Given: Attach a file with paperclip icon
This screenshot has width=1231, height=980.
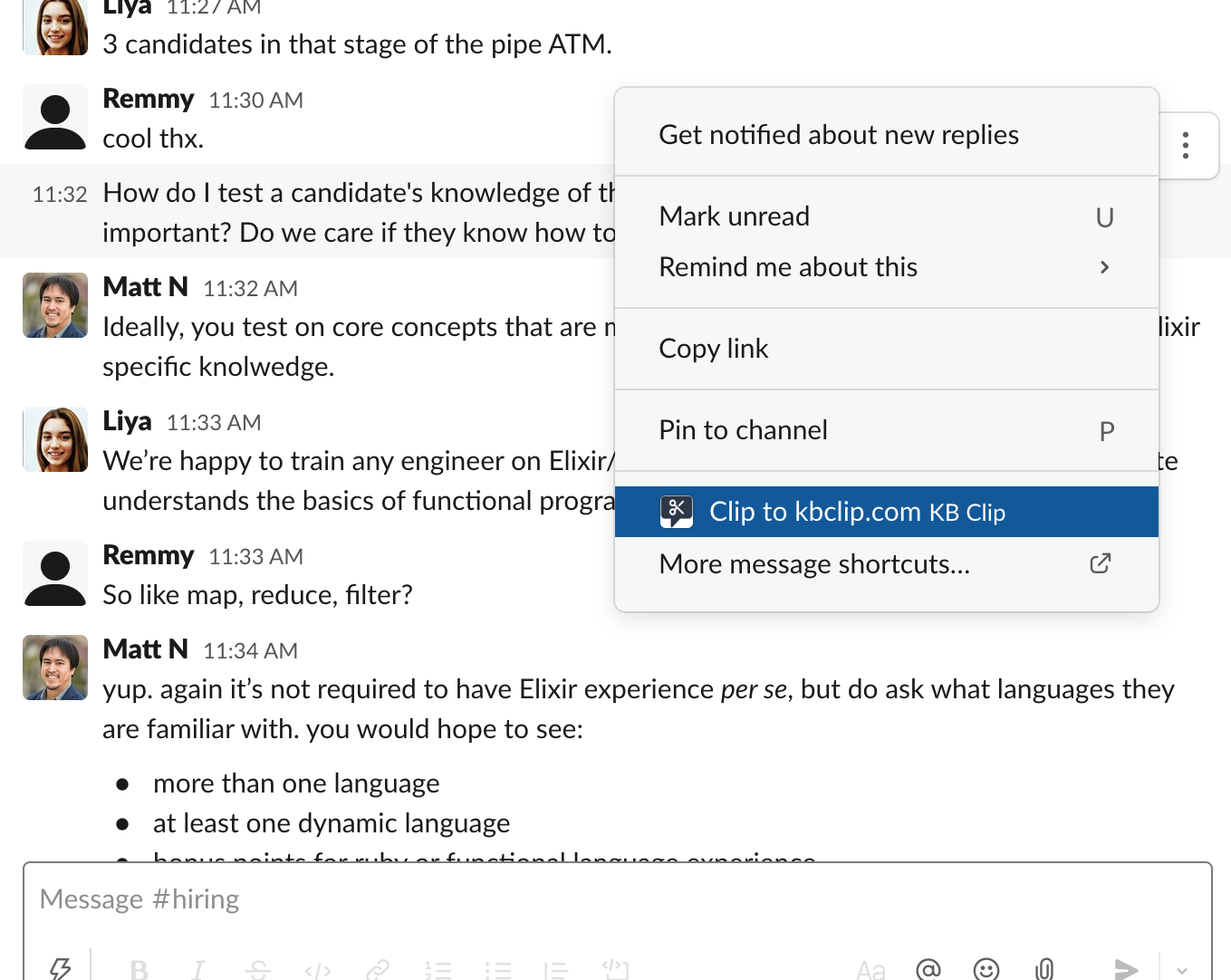Looking at the screenshot, I should tap(1044, 969).
